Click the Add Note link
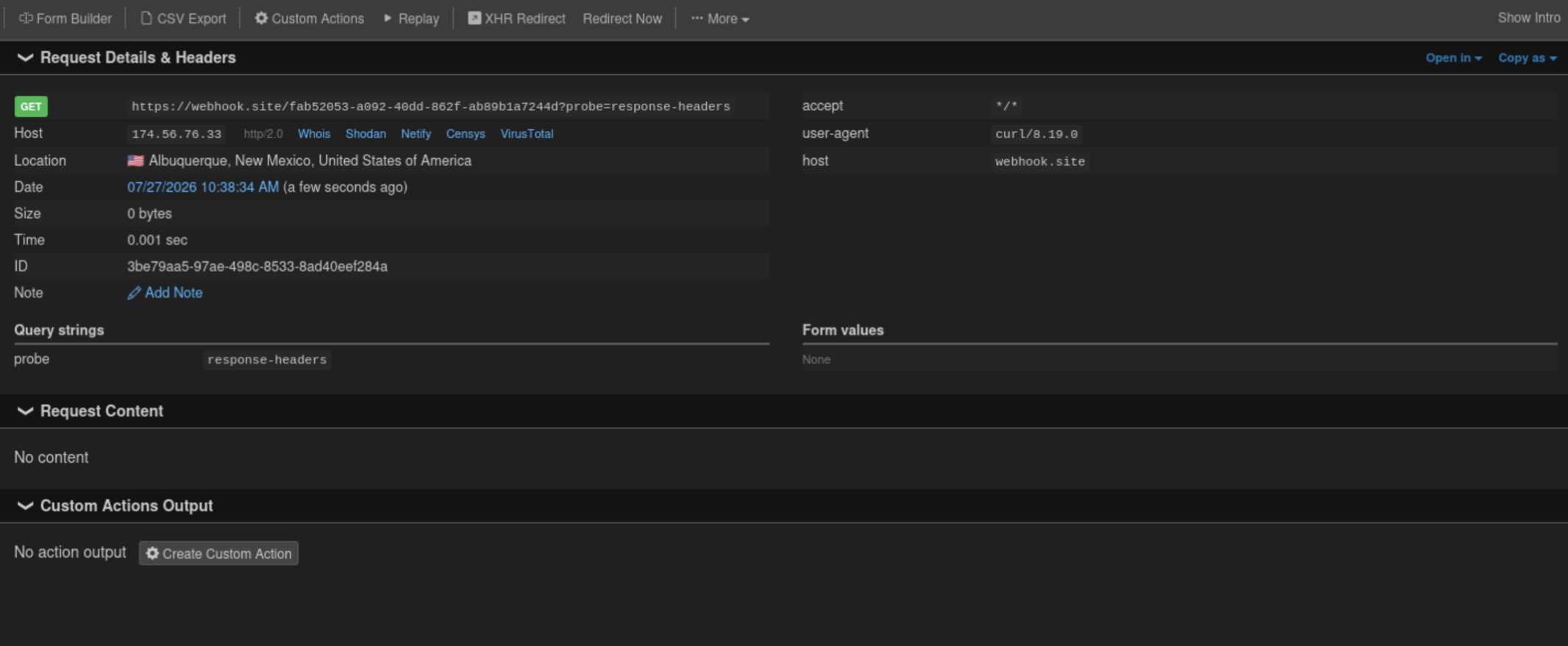This screenshot has width=1568, height=646. pyautogui.click(x=165, y=293)
